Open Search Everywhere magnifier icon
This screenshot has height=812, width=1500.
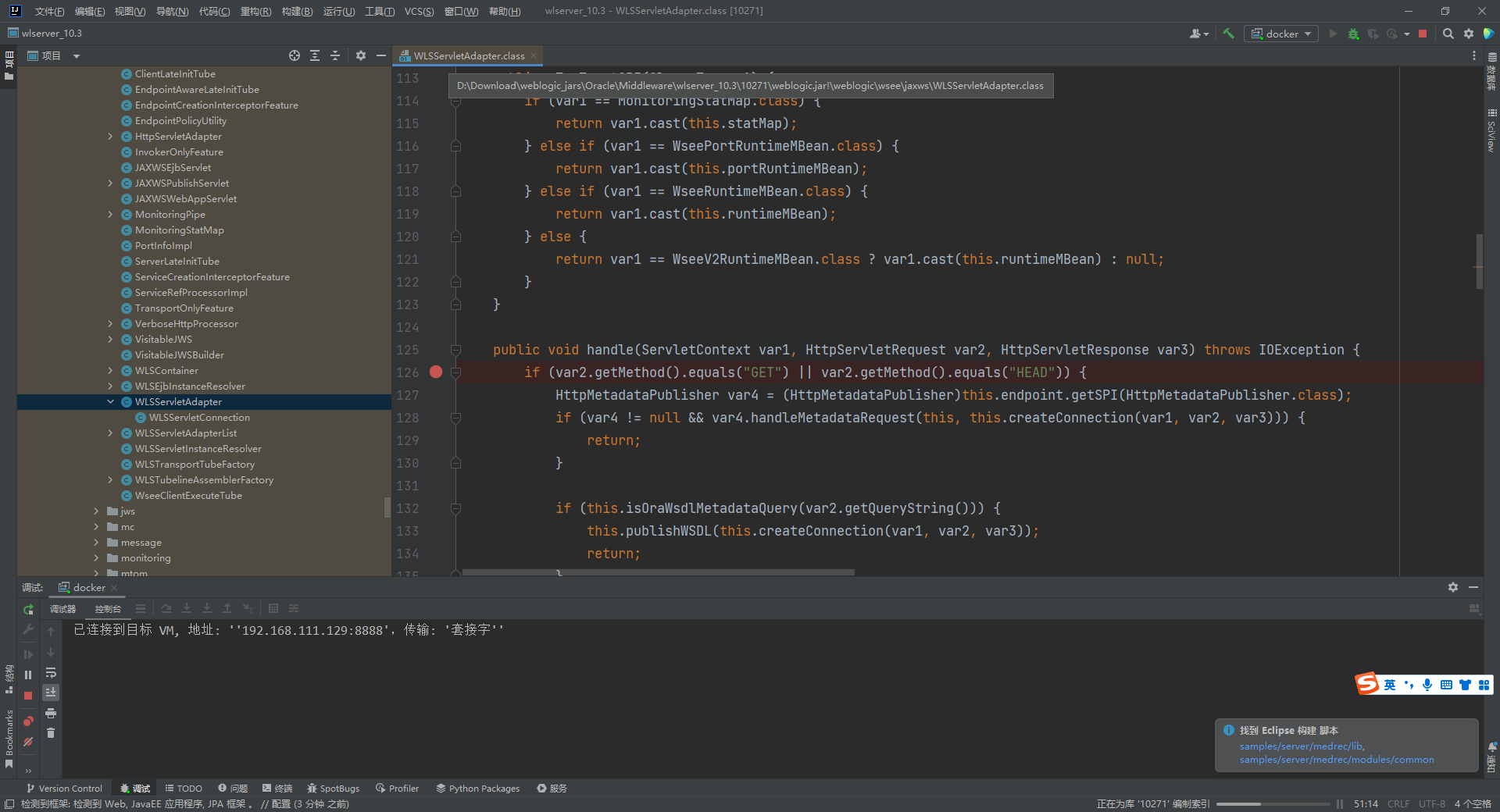pos(1448,34)
